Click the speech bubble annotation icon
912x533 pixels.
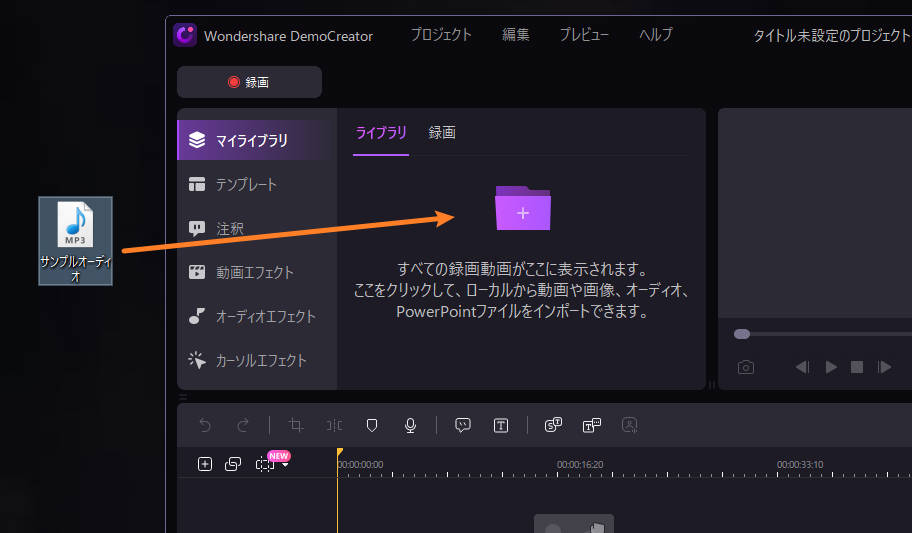[463, 425]
